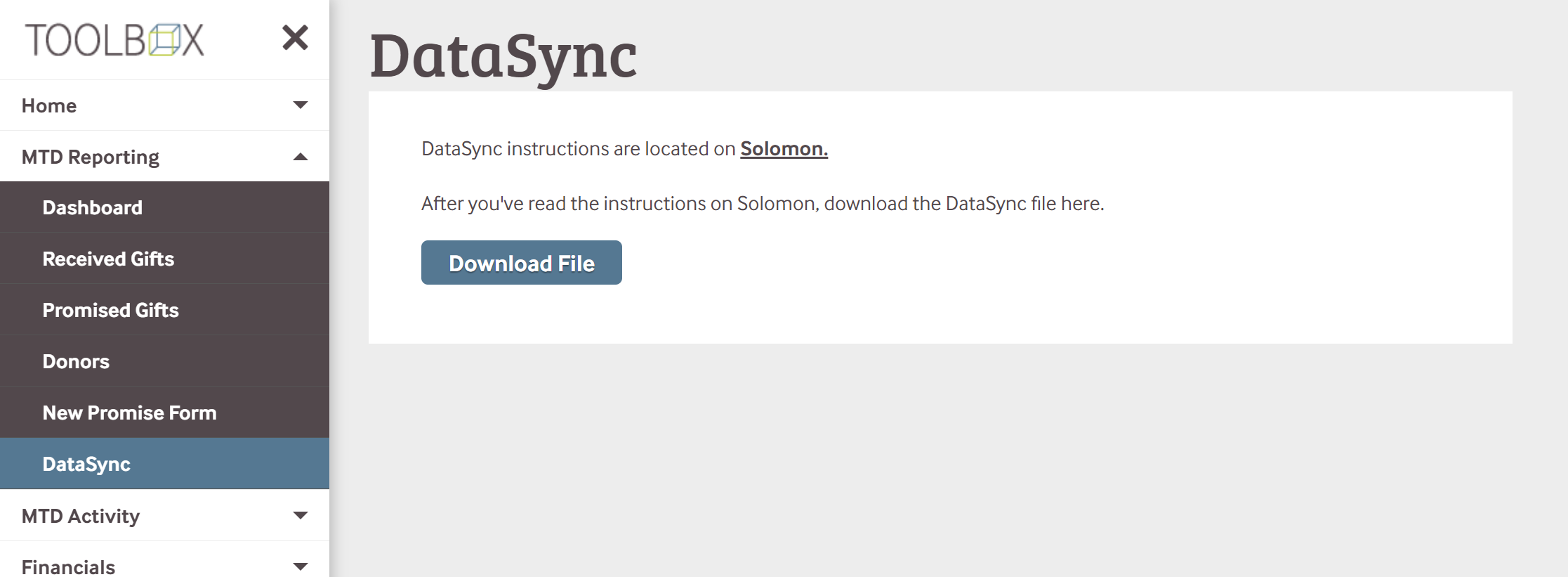Expand the Financials section arrow
The width and height of the screenshot is (1568, 577).
click(301, 566)
